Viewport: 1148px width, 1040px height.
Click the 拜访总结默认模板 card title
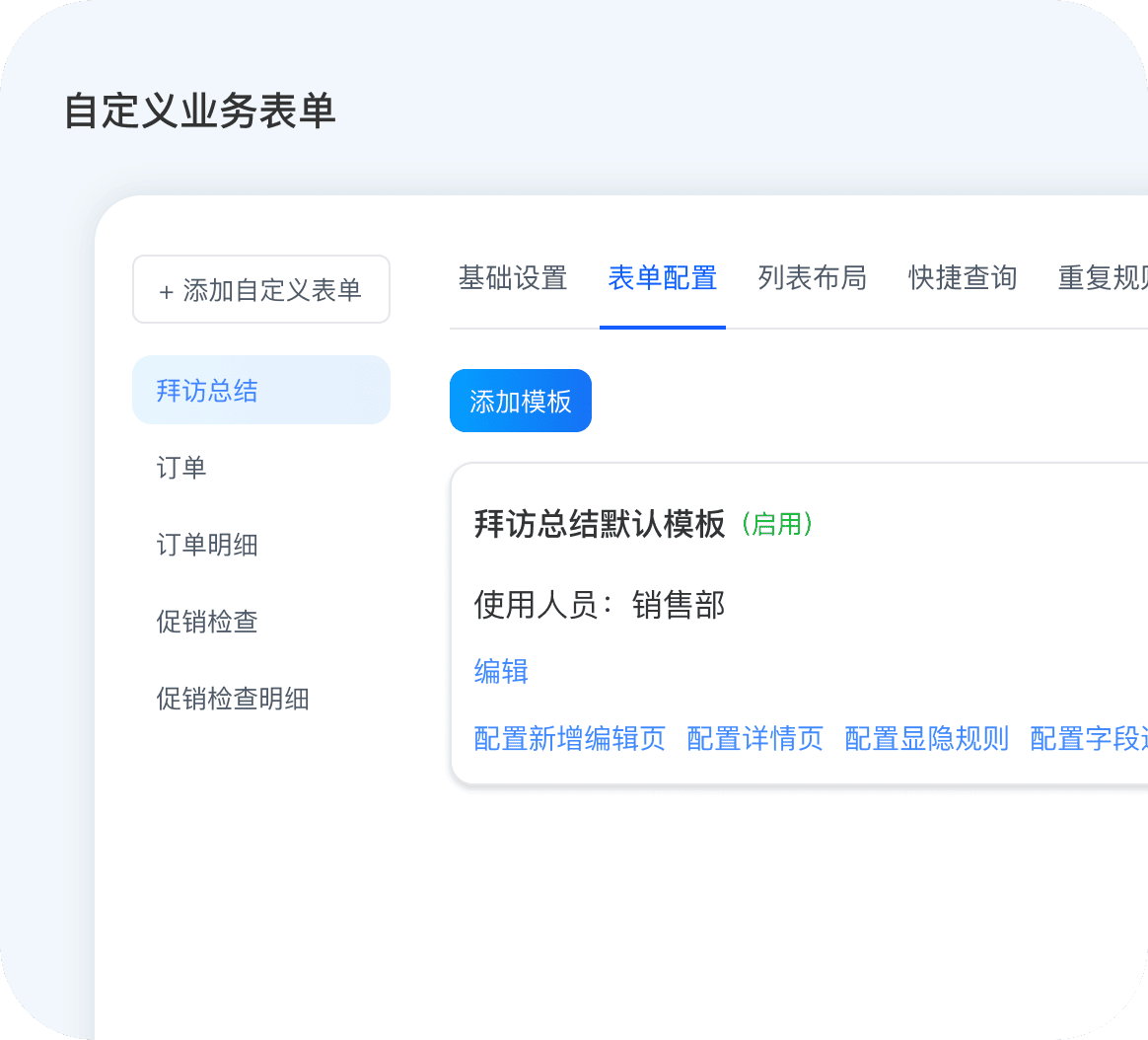point(600,524)
